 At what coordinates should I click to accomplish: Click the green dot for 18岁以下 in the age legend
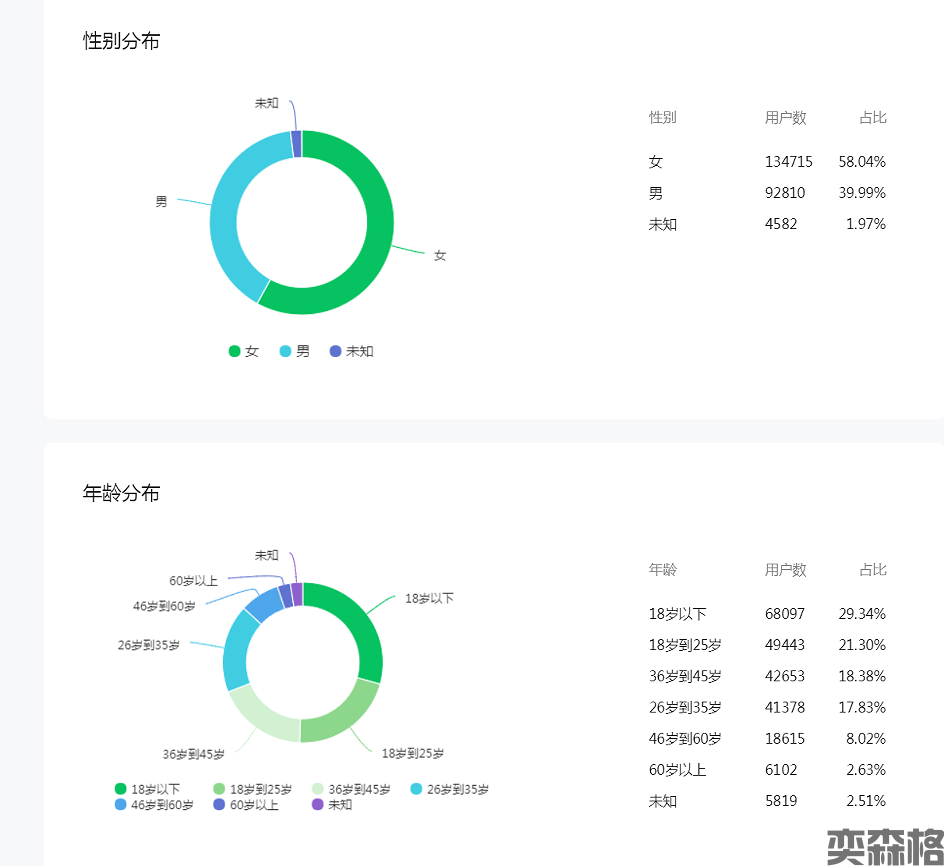121,789
